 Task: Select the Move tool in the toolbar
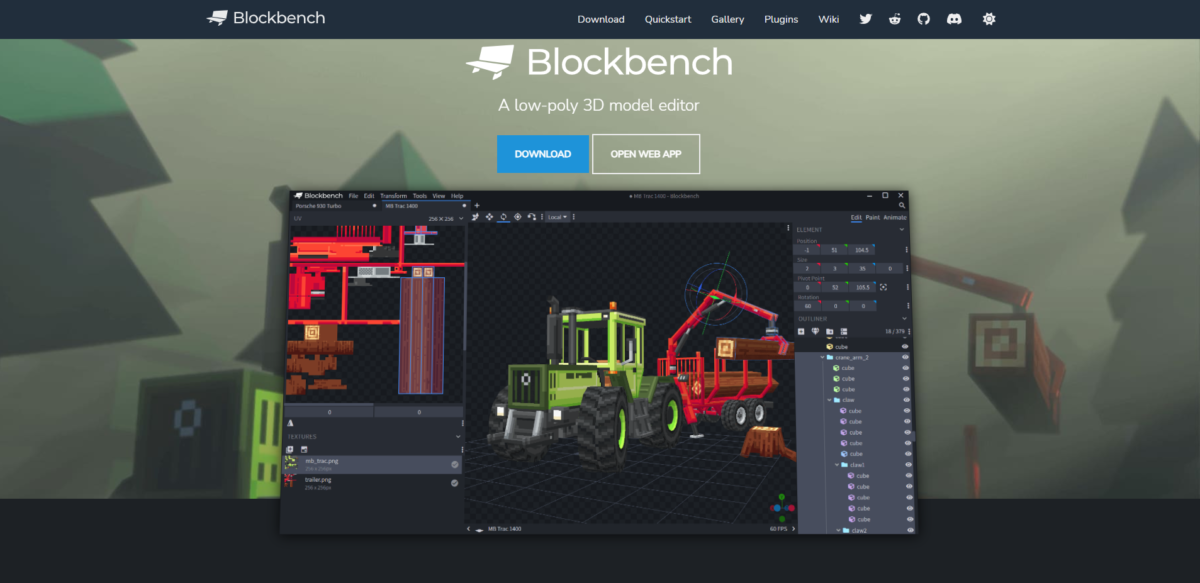click(489, 216)
